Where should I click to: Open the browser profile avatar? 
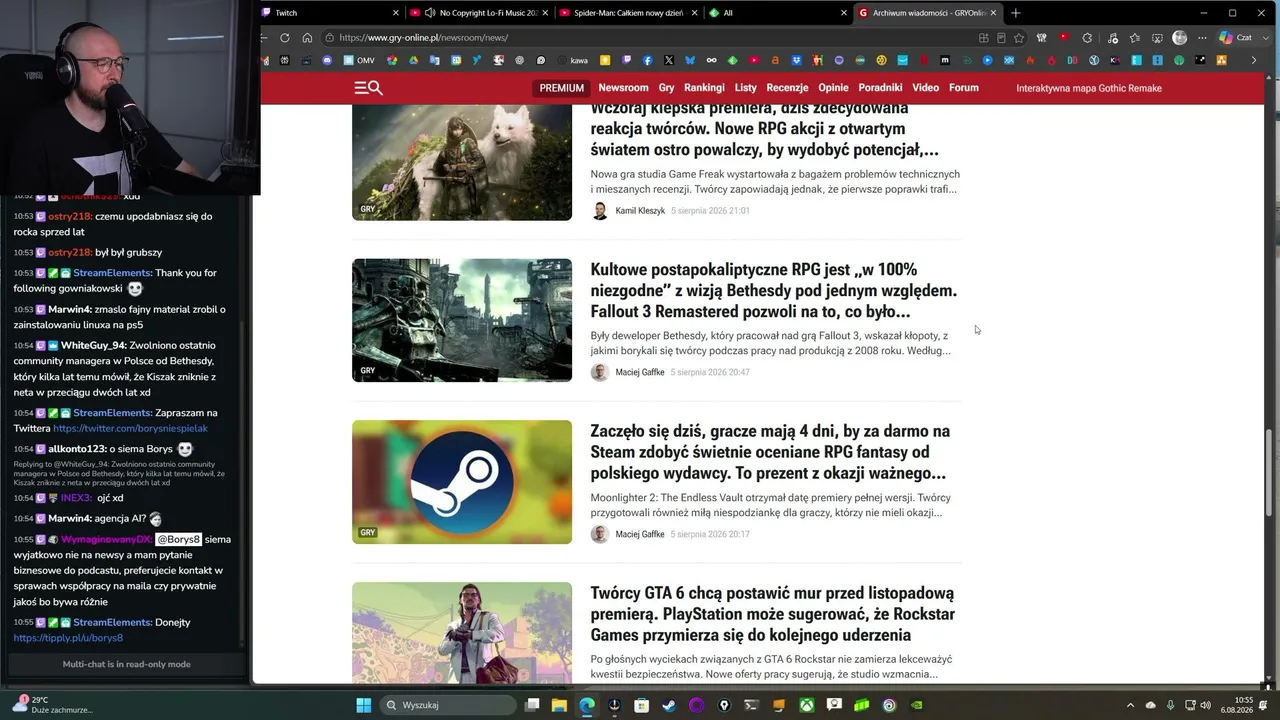pos(1179,38)
